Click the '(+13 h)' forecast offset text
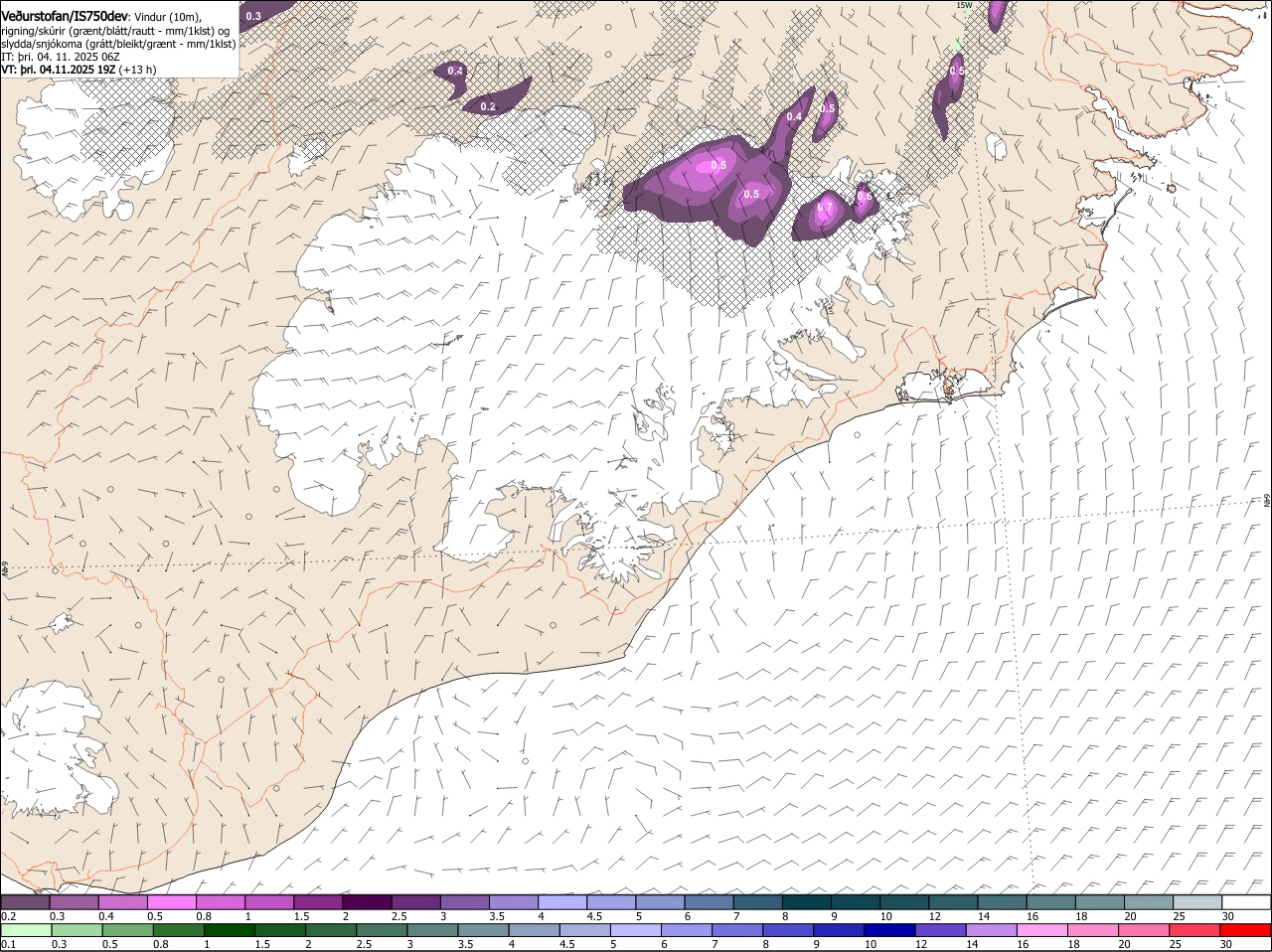The width and height of the screenshot is (1272, 952). coord(138,71)
